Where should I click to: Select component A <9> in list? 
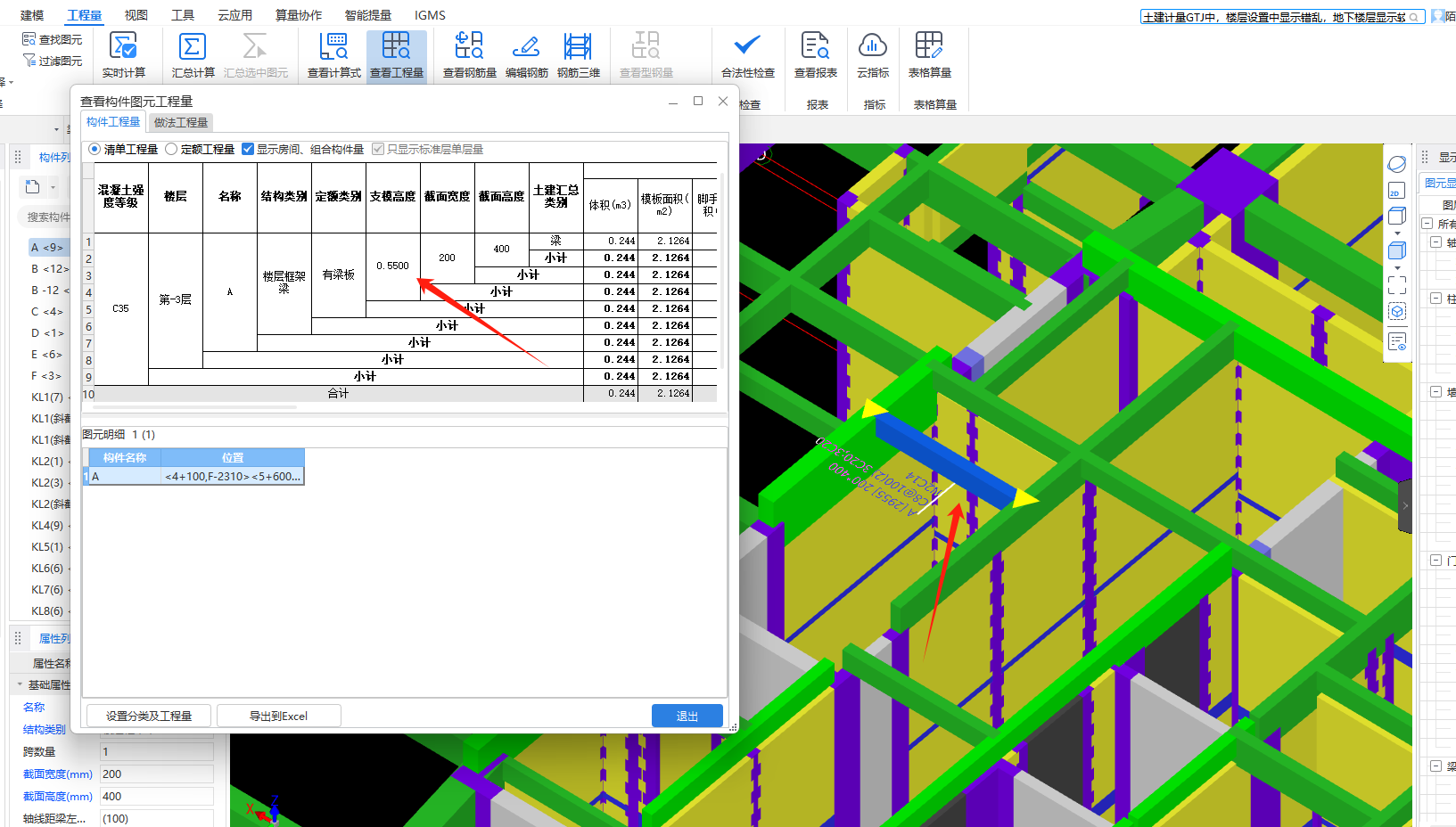pyautogui.click(x=46, y=247)
